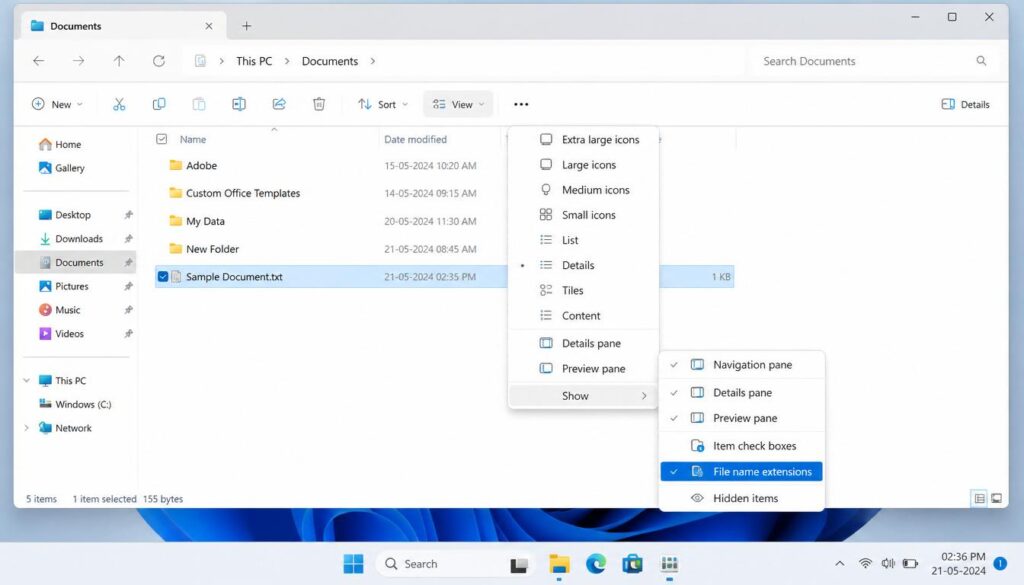This screenshot has height=585, width=1024.
Task: Collapse the This PC tree node
Action: pyautogui.click(x=27, y=381)
